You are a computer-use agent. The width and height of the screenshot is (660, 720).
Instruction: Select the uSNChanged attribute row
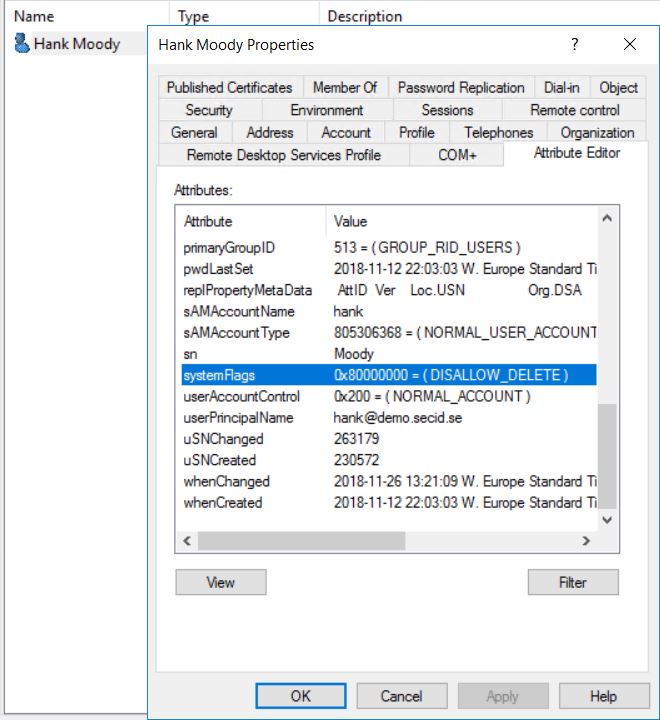click(x=389, y=439)
